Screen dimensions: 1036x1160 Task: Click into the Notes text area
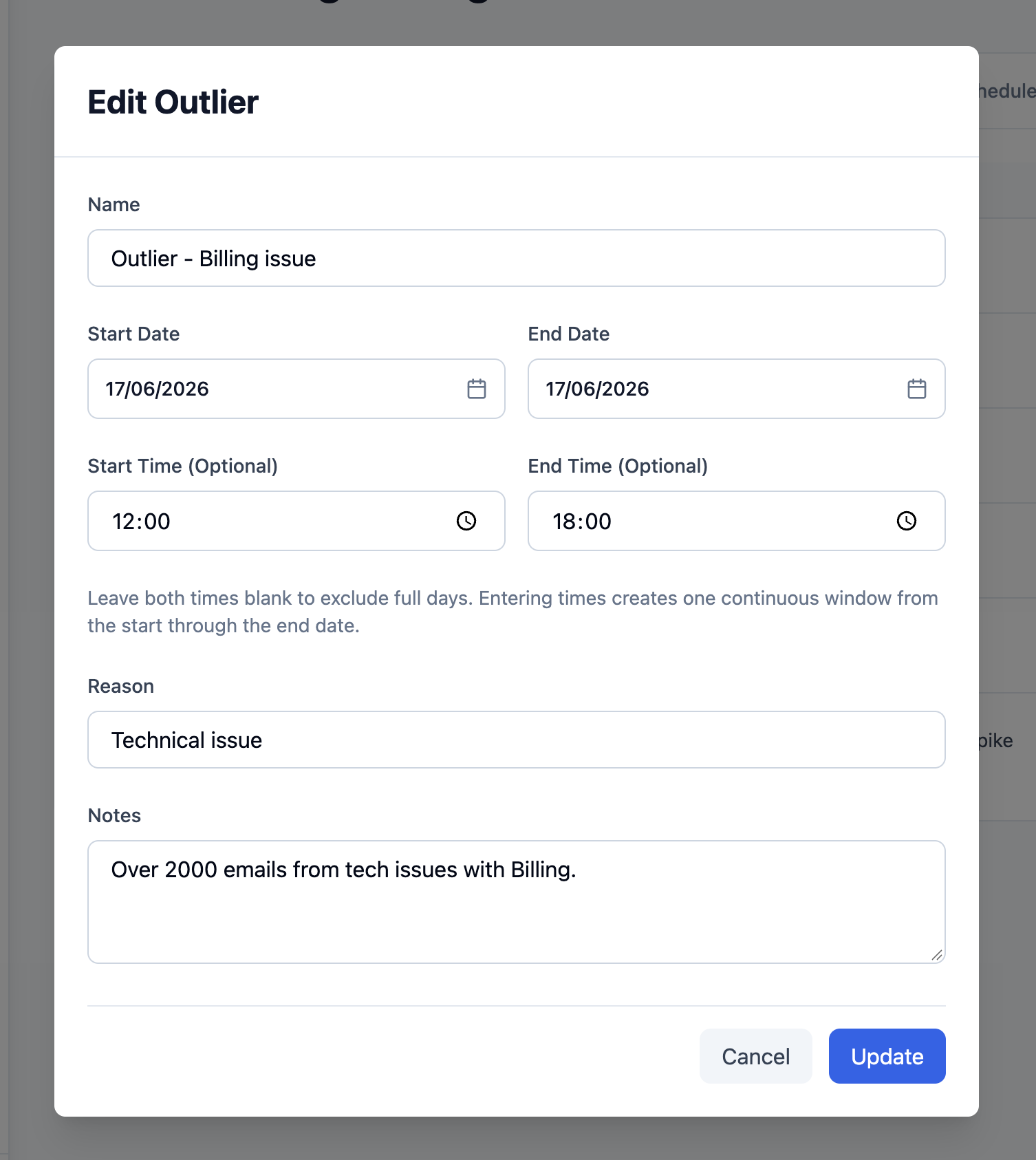tap(517, 902)
